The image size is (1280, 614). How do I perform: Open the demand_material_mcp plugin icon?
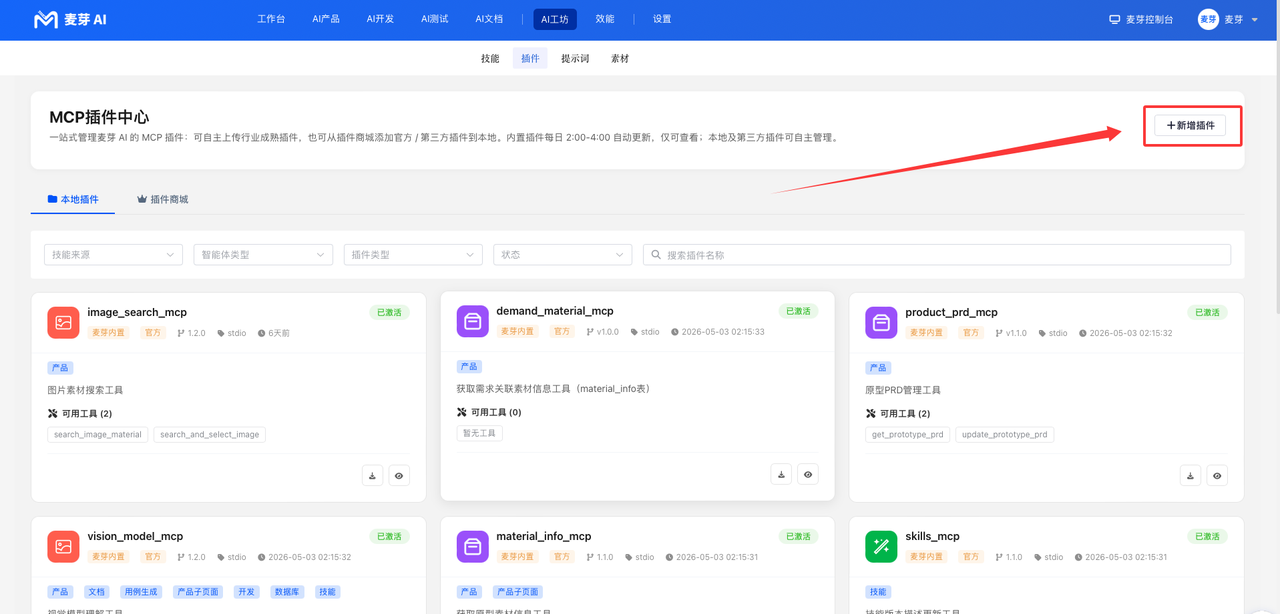coord(473,321)
